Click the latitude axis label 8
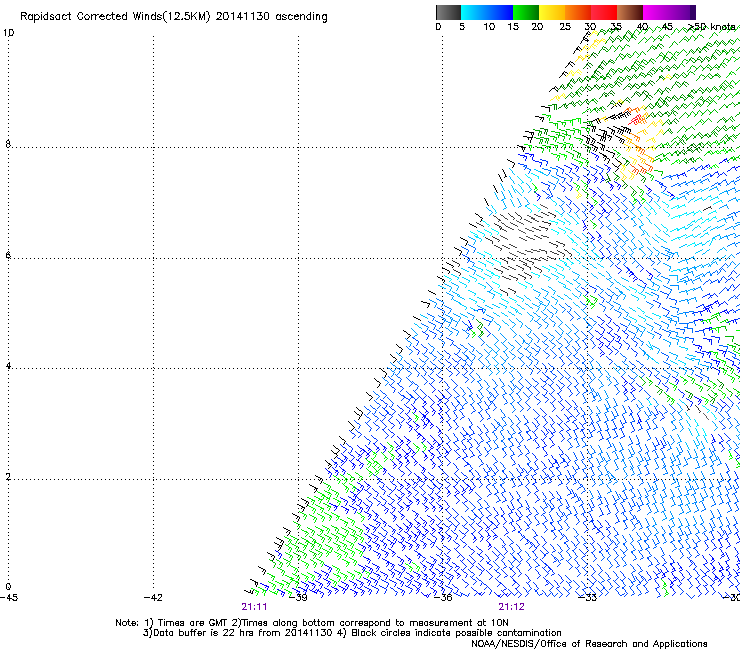Viewport: 740px width, 650px height. point(8,144)
